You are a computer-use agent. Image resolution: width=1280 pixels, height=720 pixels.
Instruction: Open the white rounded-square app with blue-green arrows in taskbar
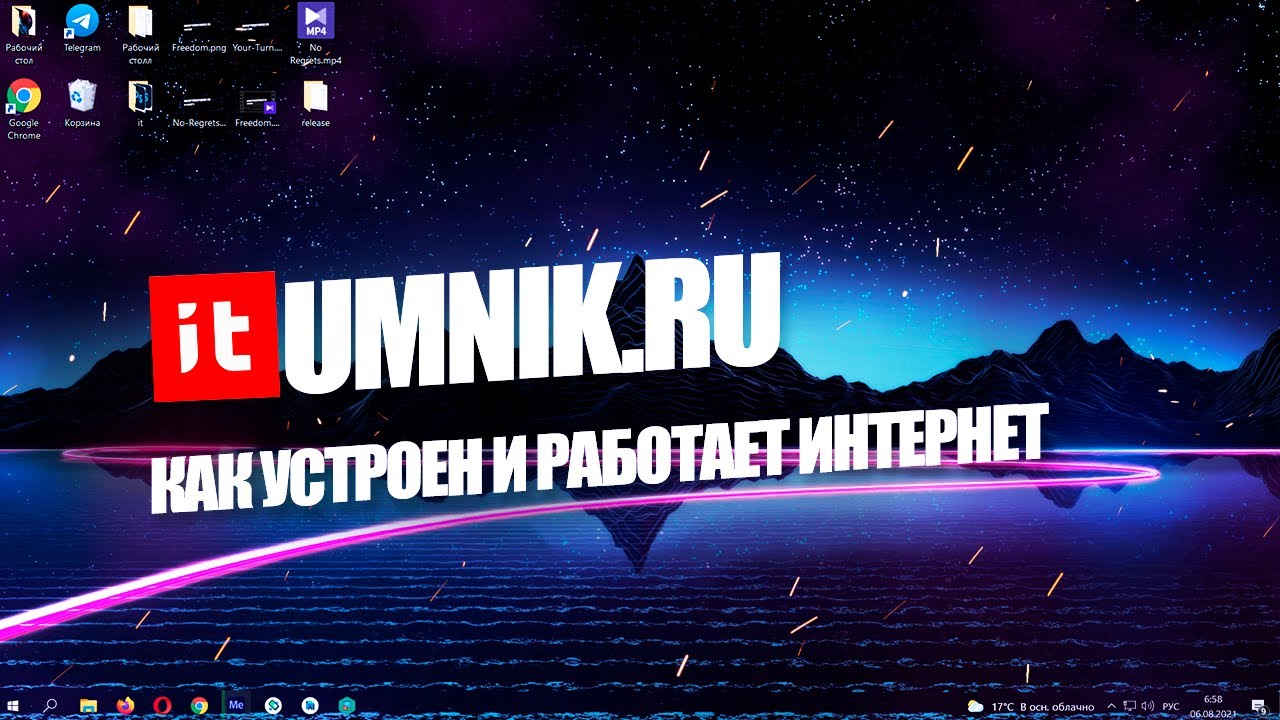click(273, 705)
